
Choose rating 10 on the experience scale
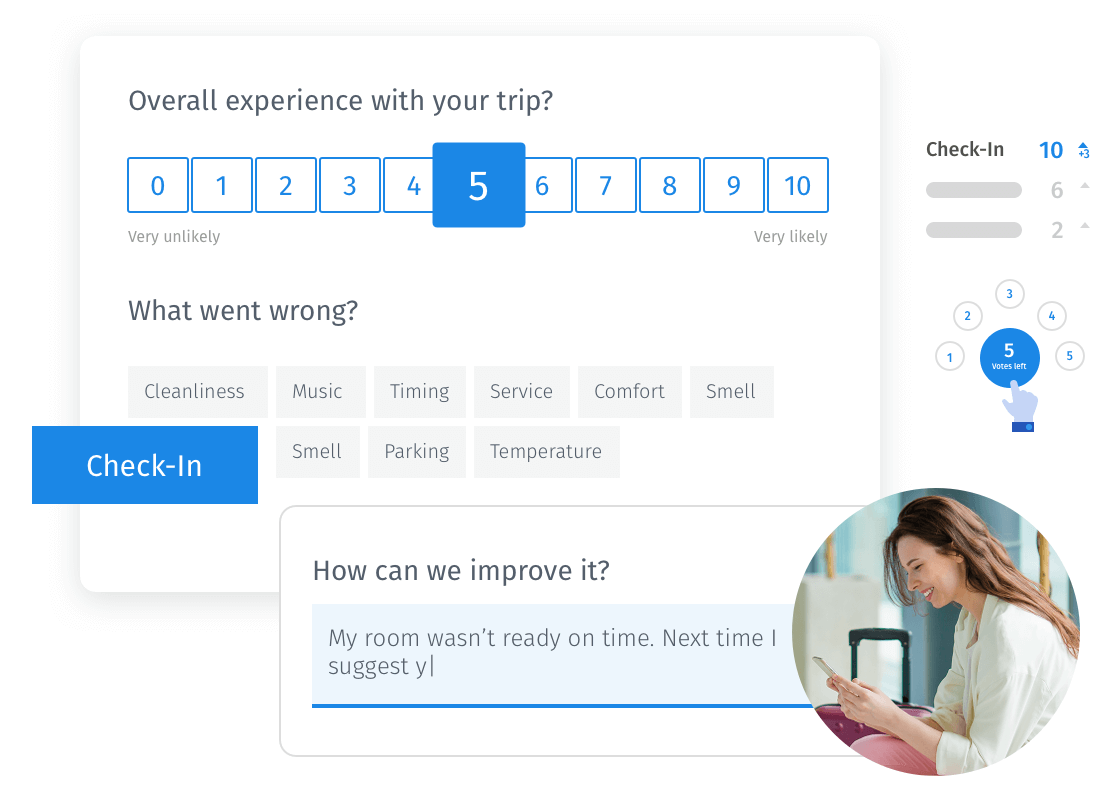tap(797, 185)
